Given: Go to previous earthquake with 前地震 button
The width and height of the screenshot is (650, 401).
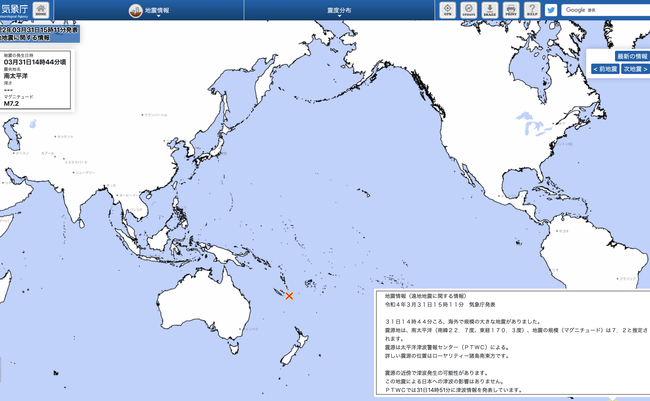Looking at the screenshot, I should (x=604, y=69).
